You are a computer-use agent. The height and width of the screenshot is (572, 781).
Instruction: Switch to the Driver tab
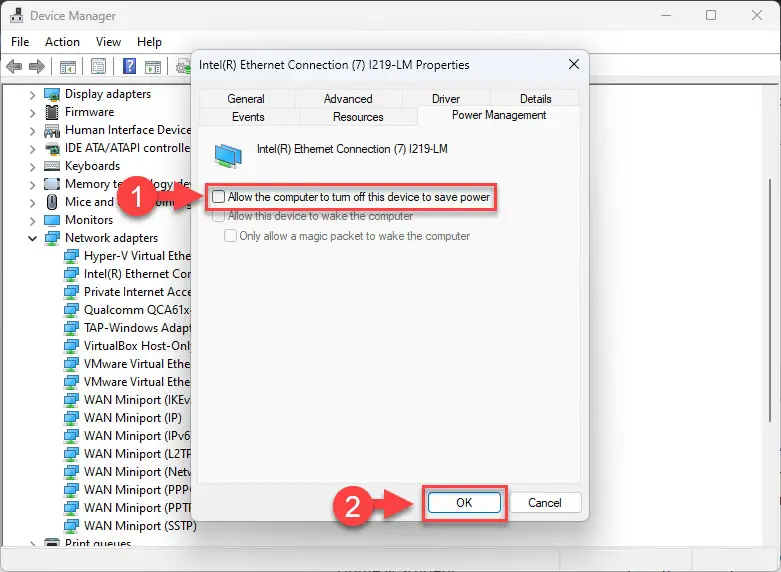pos(446,99)
